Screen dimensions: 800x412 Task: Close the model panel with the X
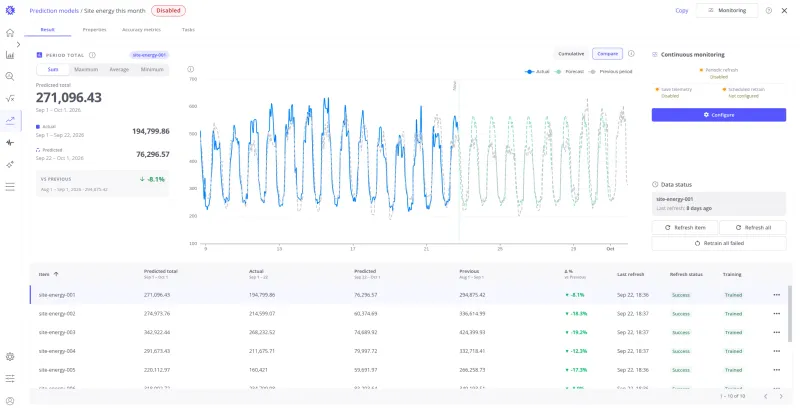coord(784,11)
